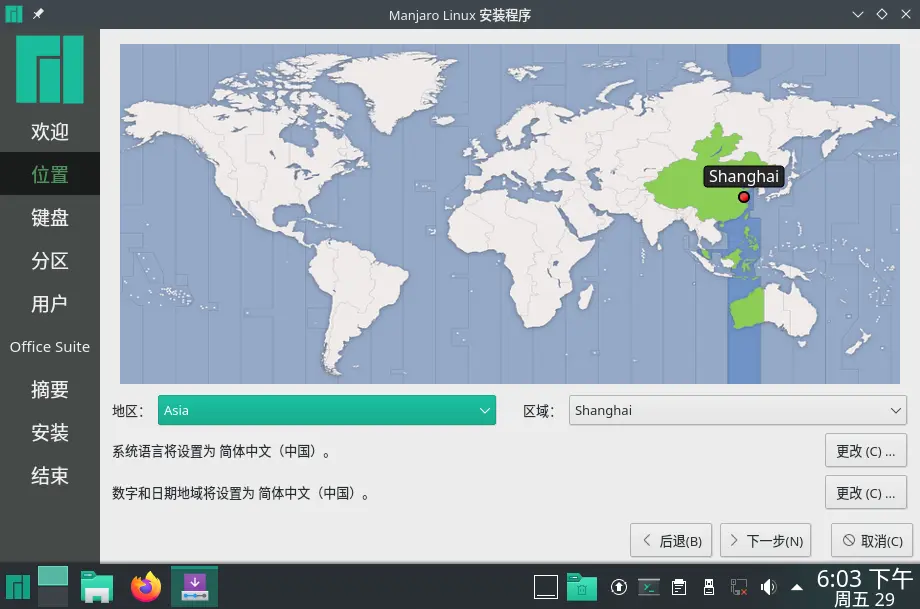Toggle the pin icon in the title bar

pos(37,14)
